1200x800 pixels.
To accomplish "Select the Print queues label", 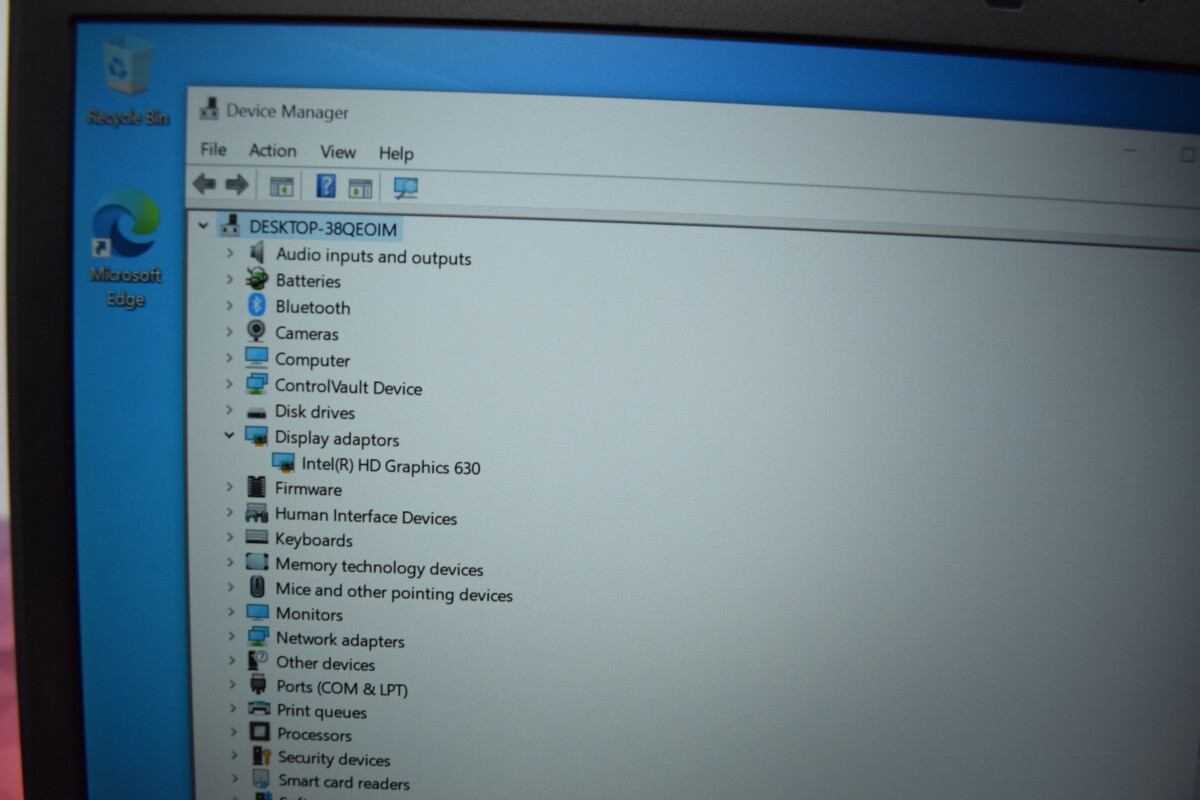I will (x=322, y=712).
